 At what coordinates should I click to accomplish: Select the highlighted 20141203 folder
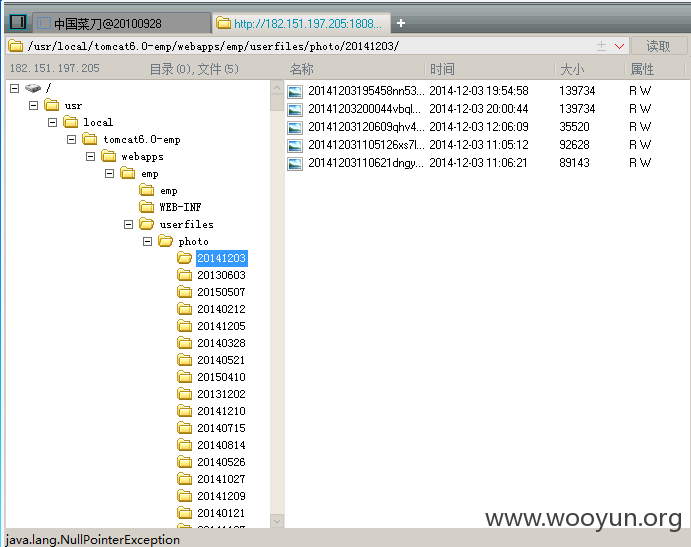point(222,258)
